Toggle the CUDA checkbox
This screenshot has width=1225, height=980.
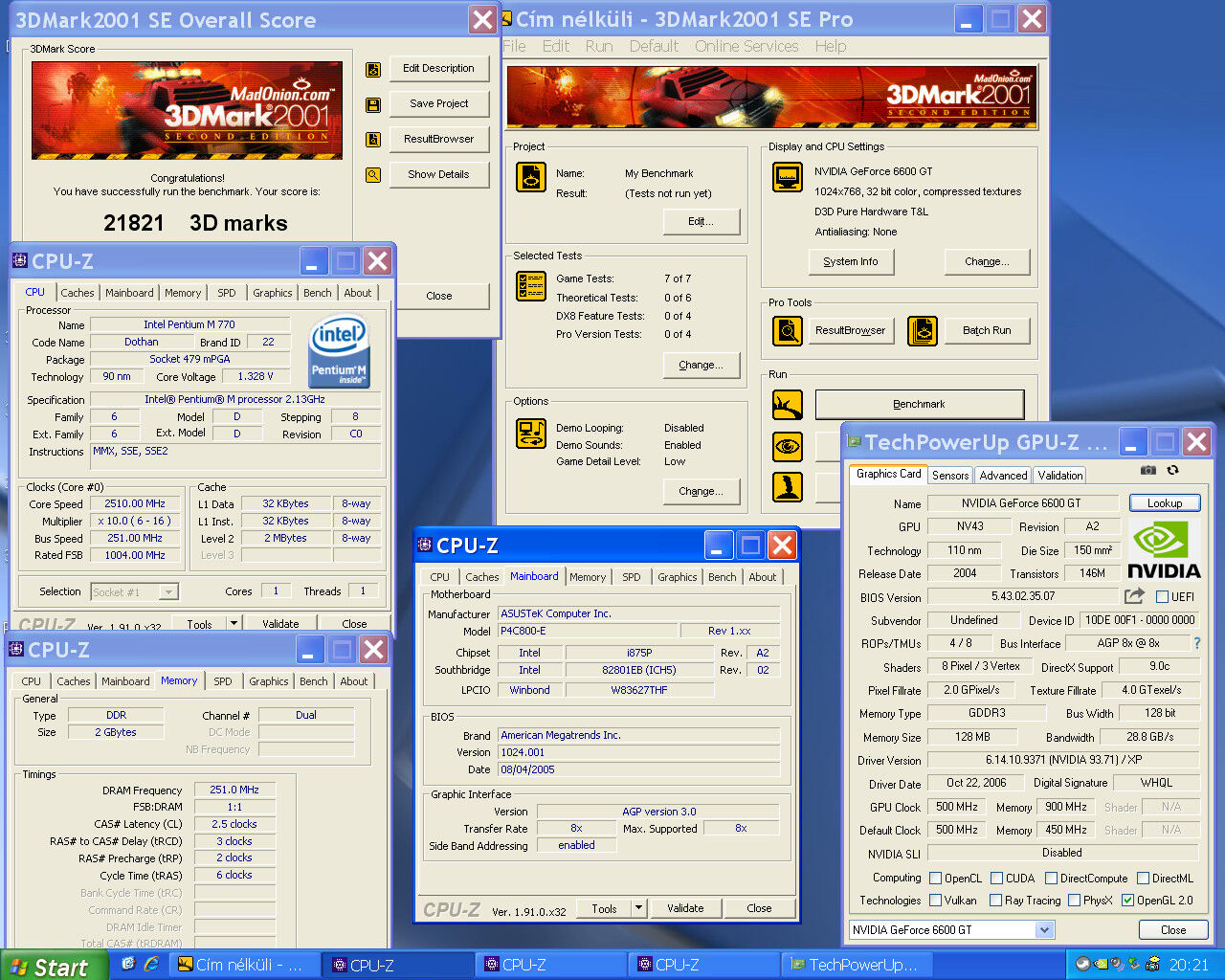point(997,879)
